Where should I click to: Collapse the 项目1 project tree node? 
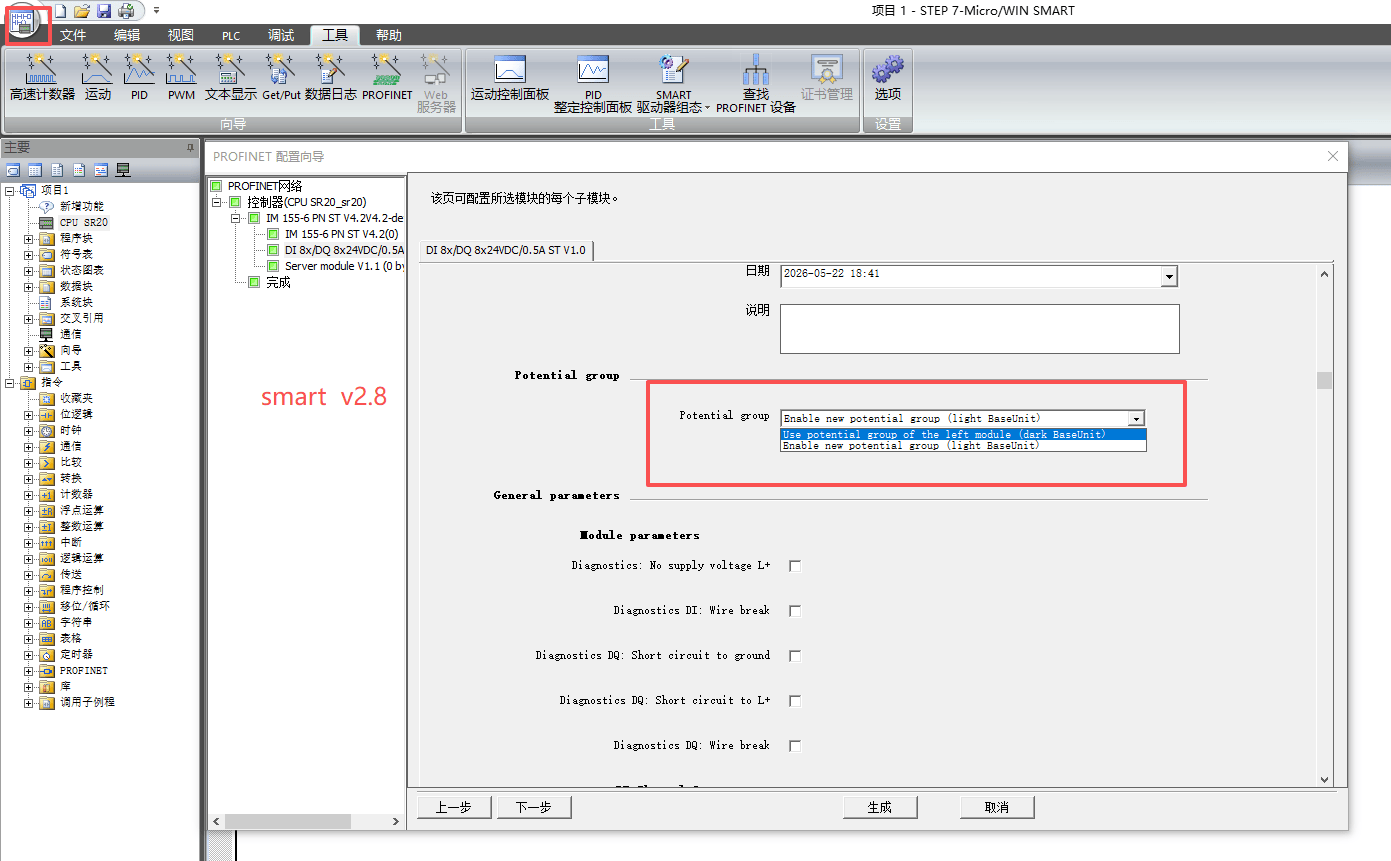(10, 190)
